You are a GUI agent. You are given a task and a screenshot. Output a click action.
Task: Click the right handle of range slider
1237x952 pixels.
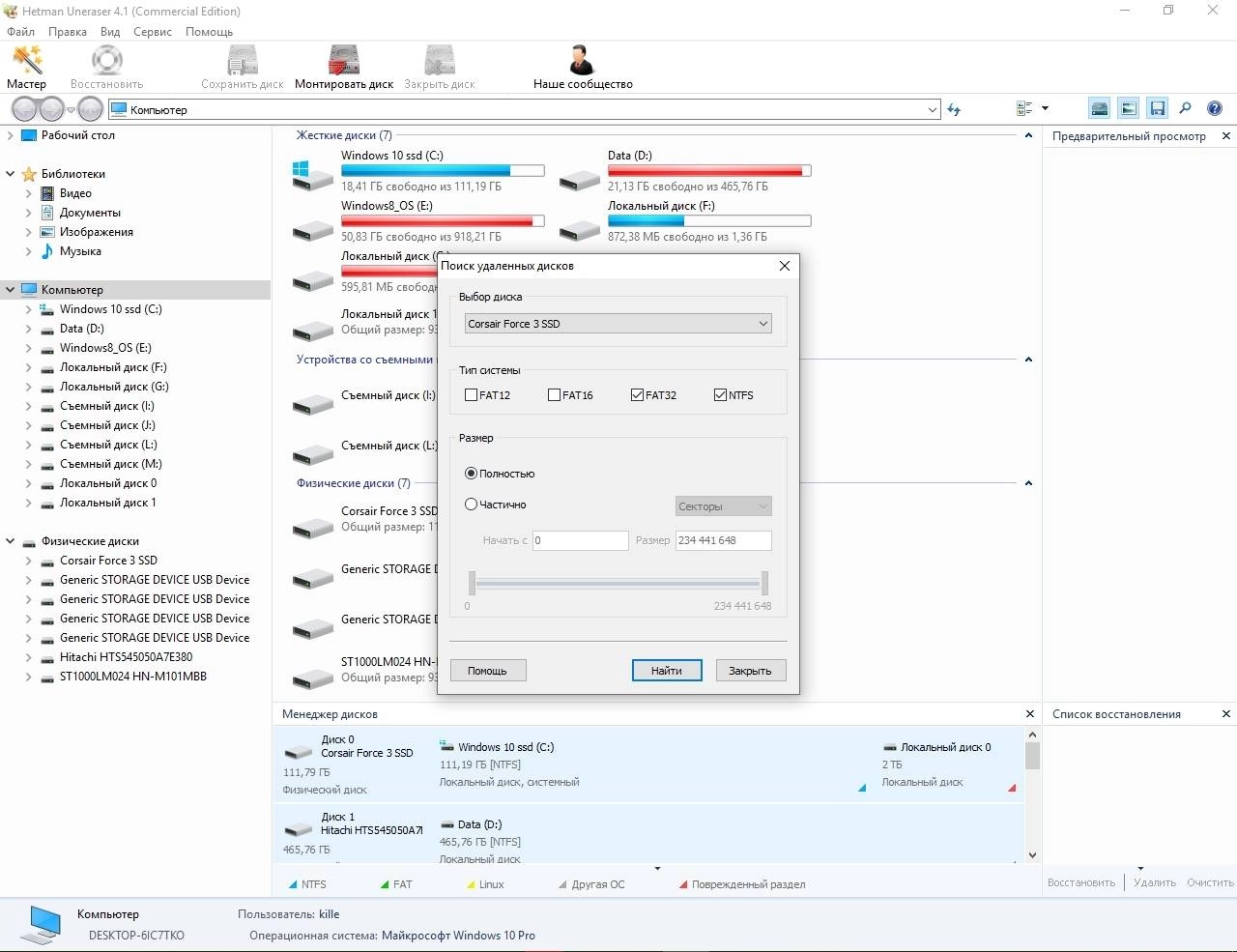click(x=764, y=583)
